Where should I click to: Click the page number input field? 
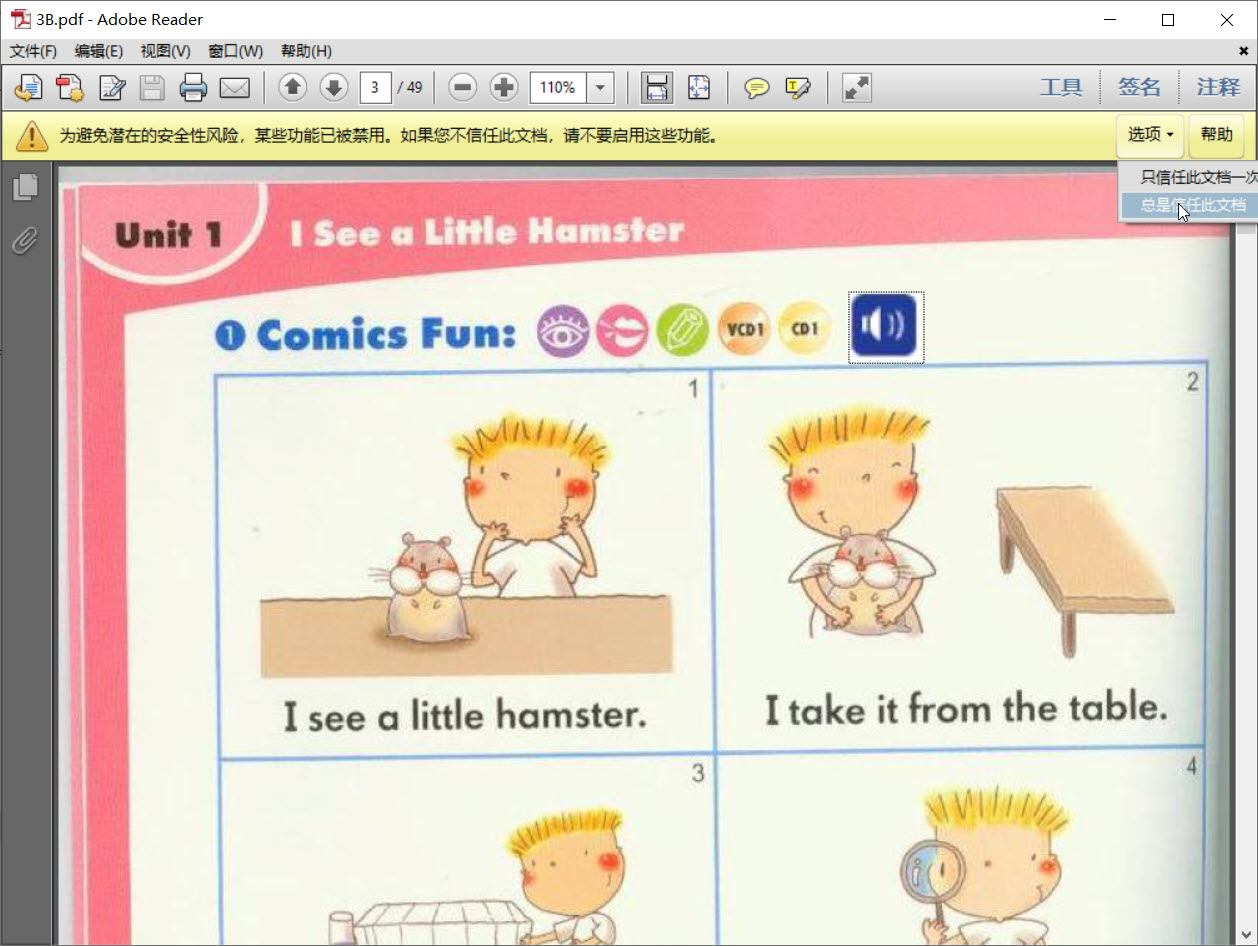click(375, 88)
